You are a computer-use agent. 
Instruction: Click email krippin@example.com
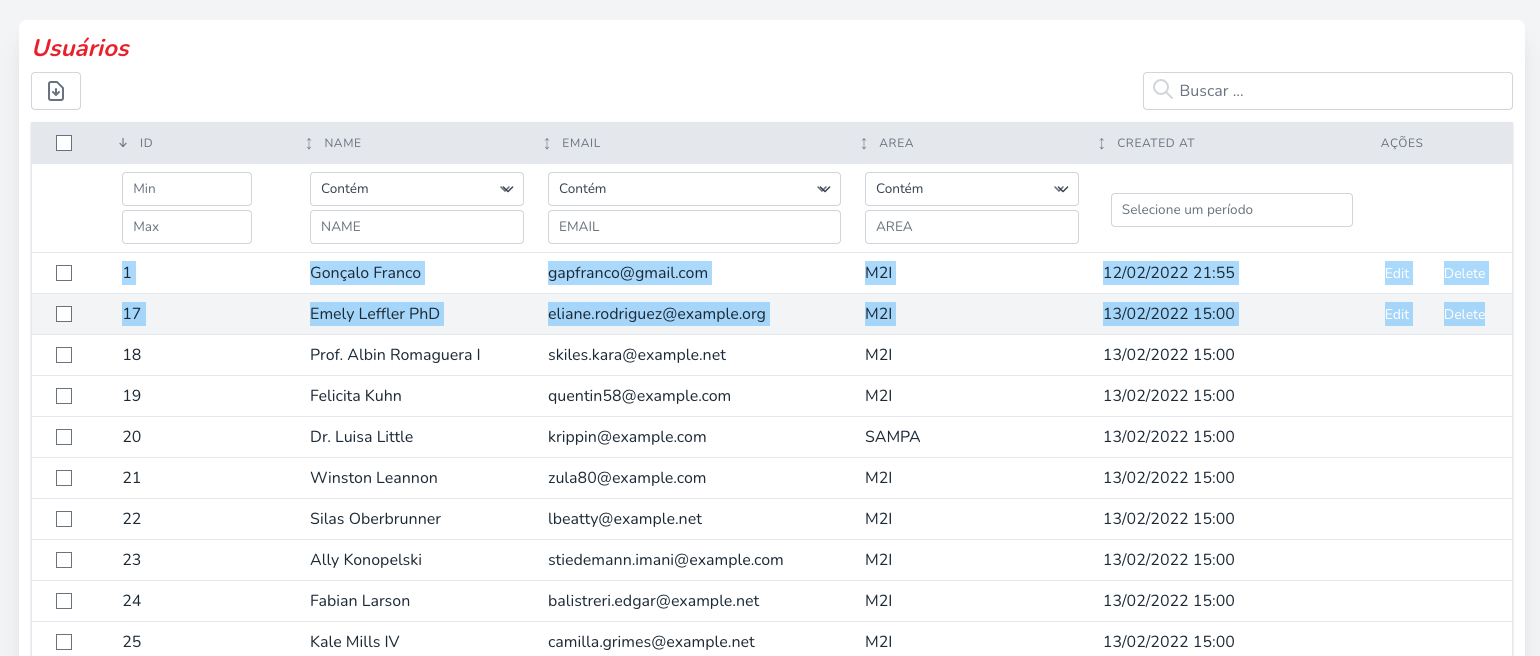tap(627, 437)
